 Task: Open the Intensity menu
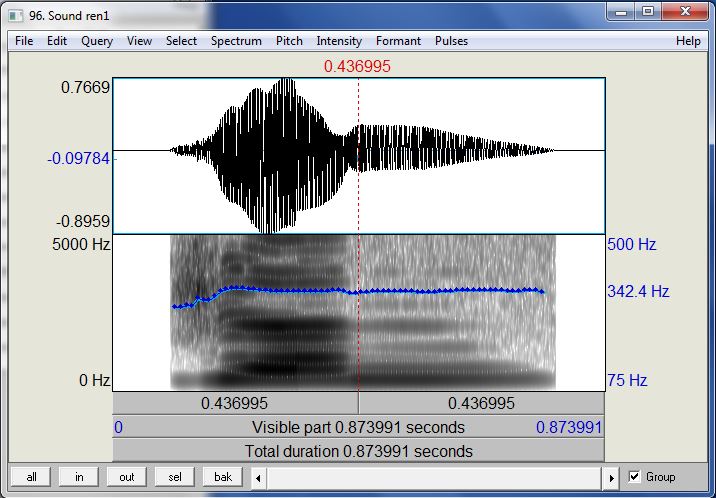coord(339,41)
